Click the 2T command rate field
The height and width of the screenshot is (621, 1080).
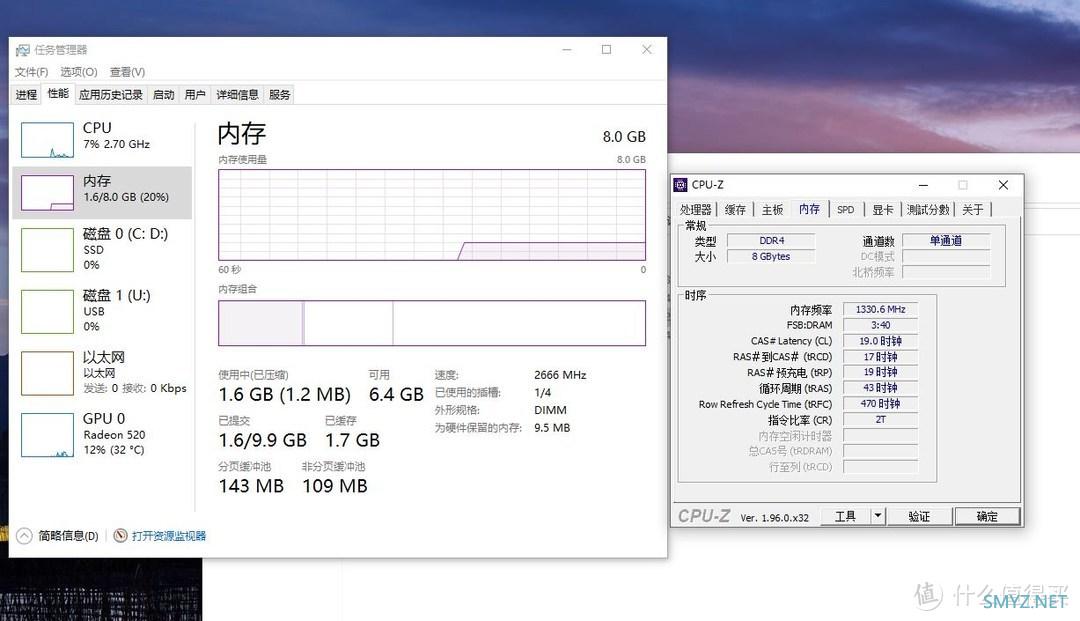tap(880, 419)
